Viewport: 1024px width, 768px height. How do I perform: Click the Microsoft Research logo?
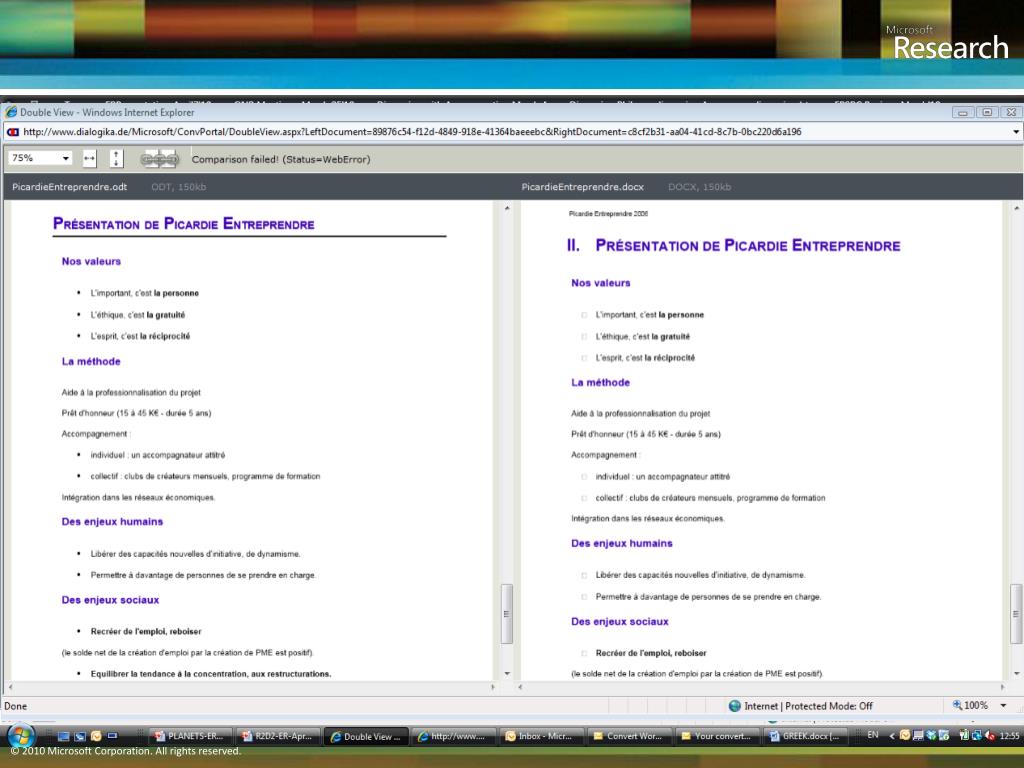pyautogui.click(x=947, y=42)
